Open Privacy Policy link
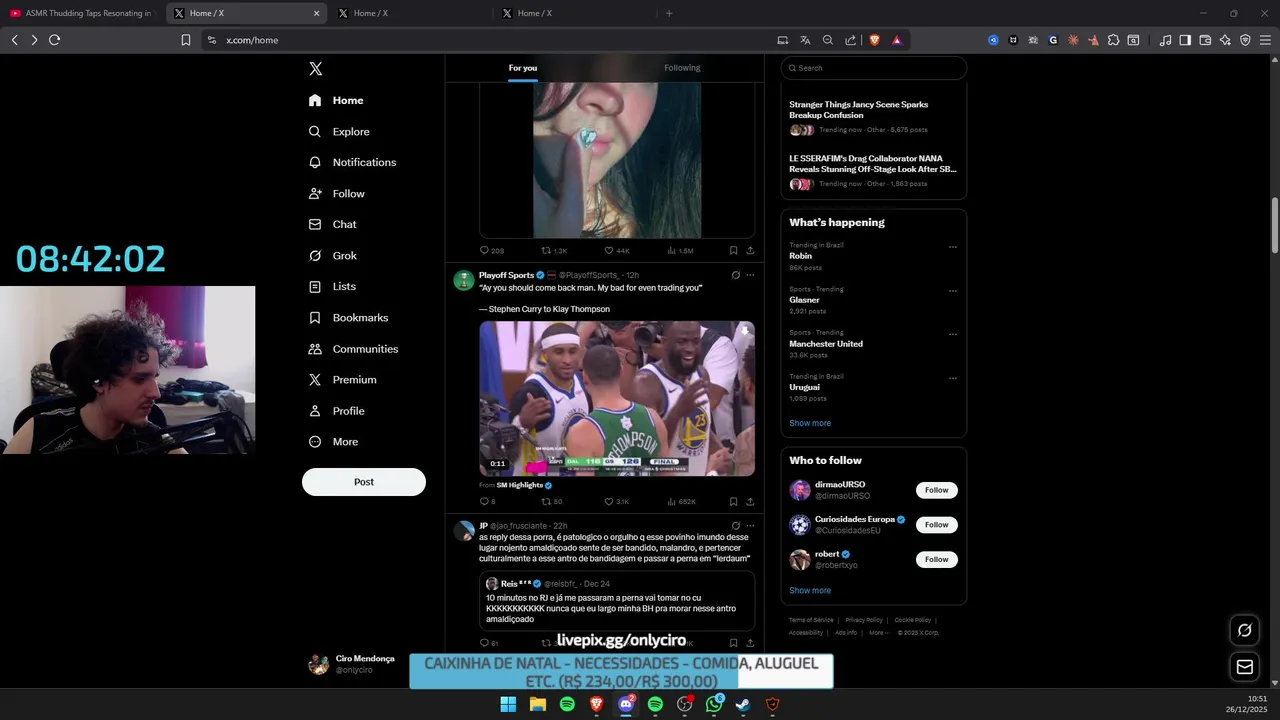Image resolution: width=1280 pixels, height=720 pixels. [x=864, y=620]
